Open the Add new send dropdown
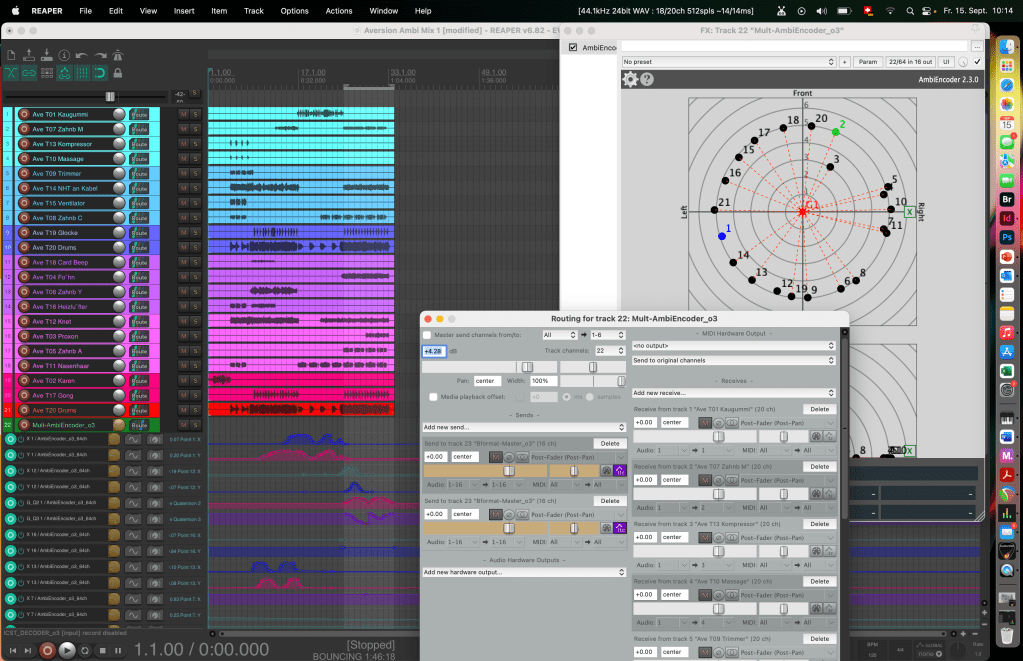The image size is (1023, 661). point(524,427)
